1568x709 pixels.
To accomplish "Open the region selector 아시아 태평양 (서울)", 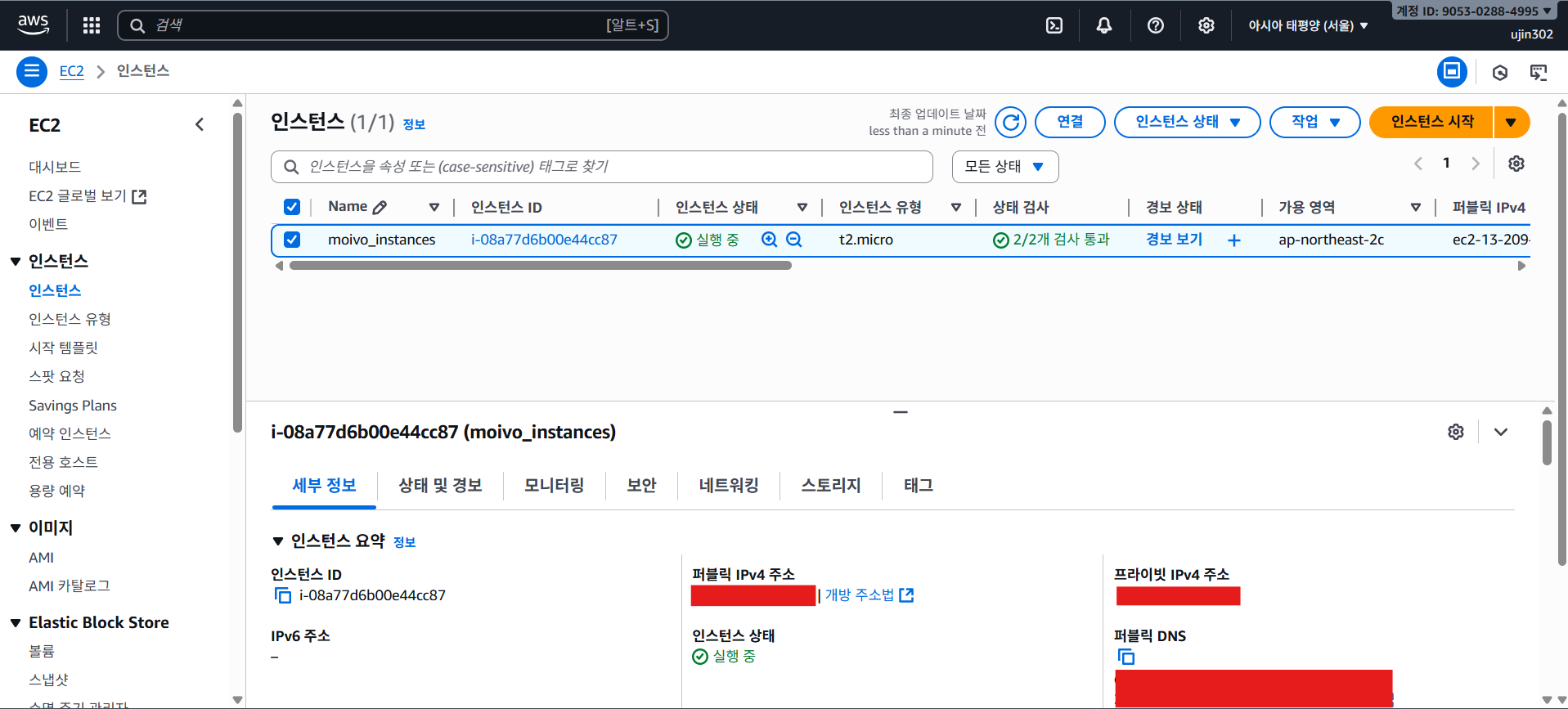I will click(x=1308, y=25).
